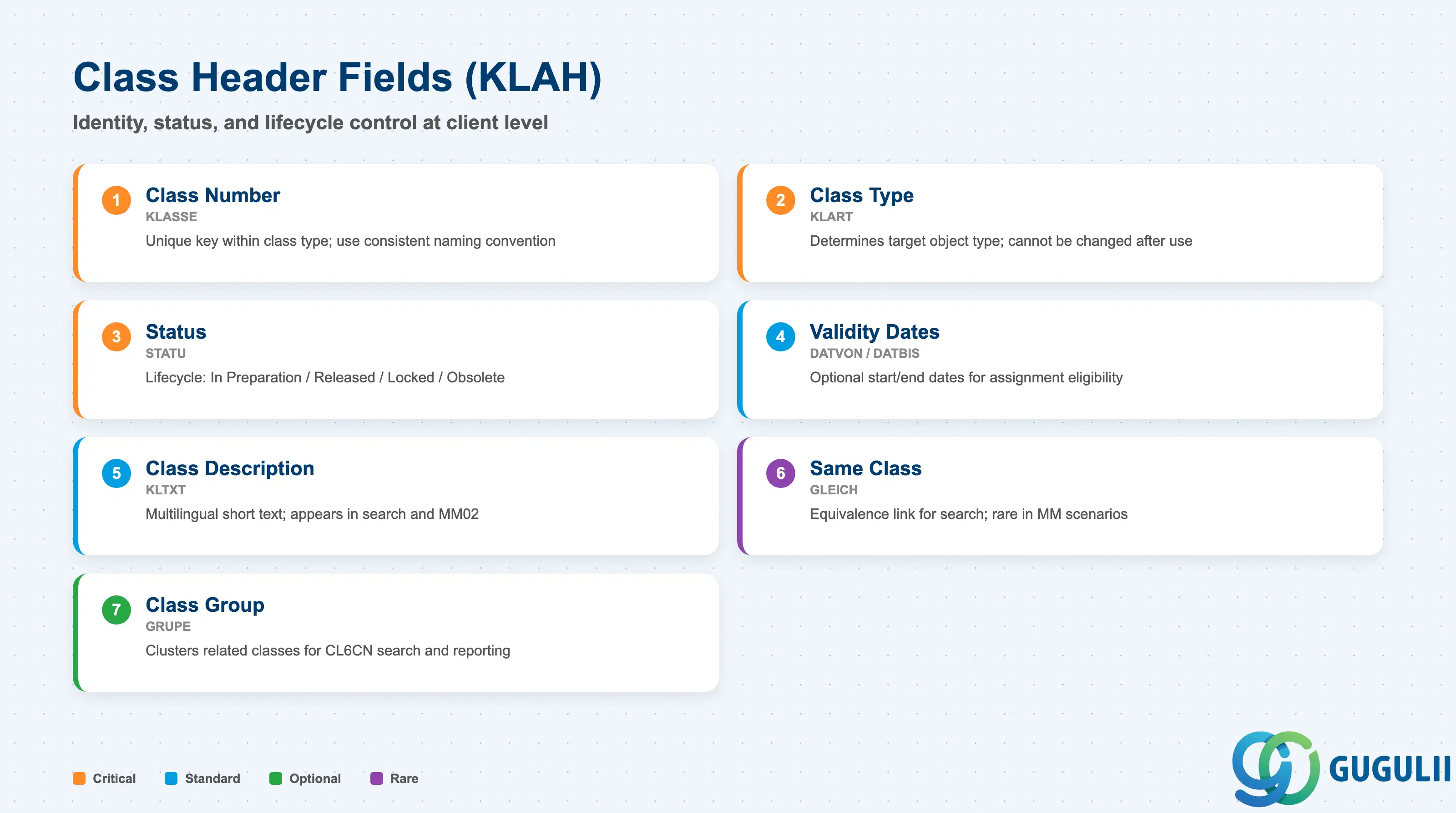Select the orange Critical legend swatch
This screenshot has width=1456, height=813.
[79, 778]
